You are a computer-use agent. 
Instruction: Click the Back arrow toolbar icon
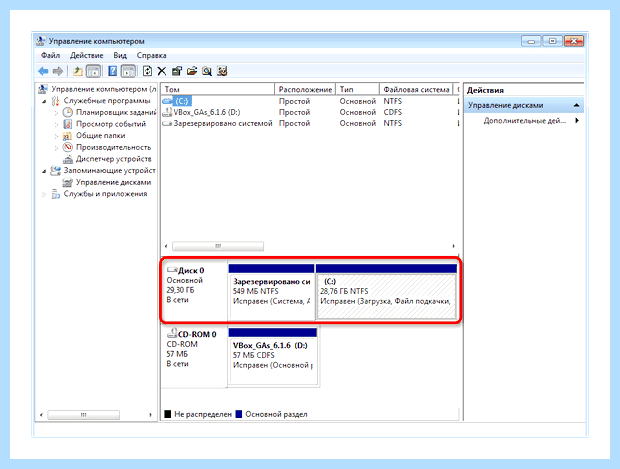[43, 71]
